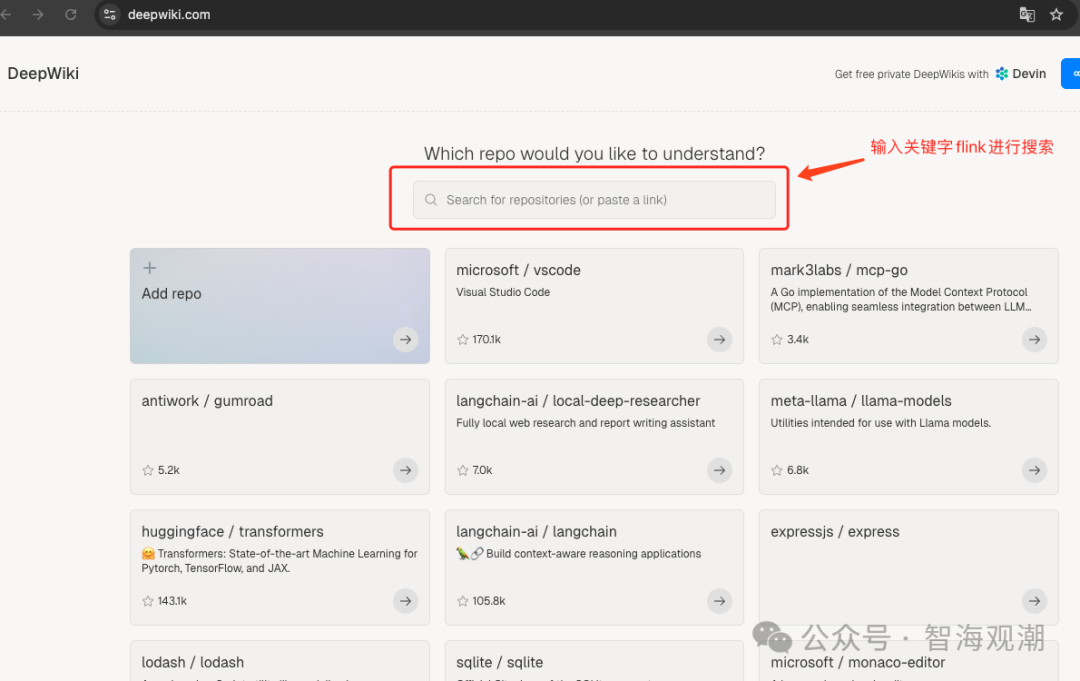This screenshot has width=1080, height=681.
Task: Click the magnifier icon in search box
Action: coord(431,200)
